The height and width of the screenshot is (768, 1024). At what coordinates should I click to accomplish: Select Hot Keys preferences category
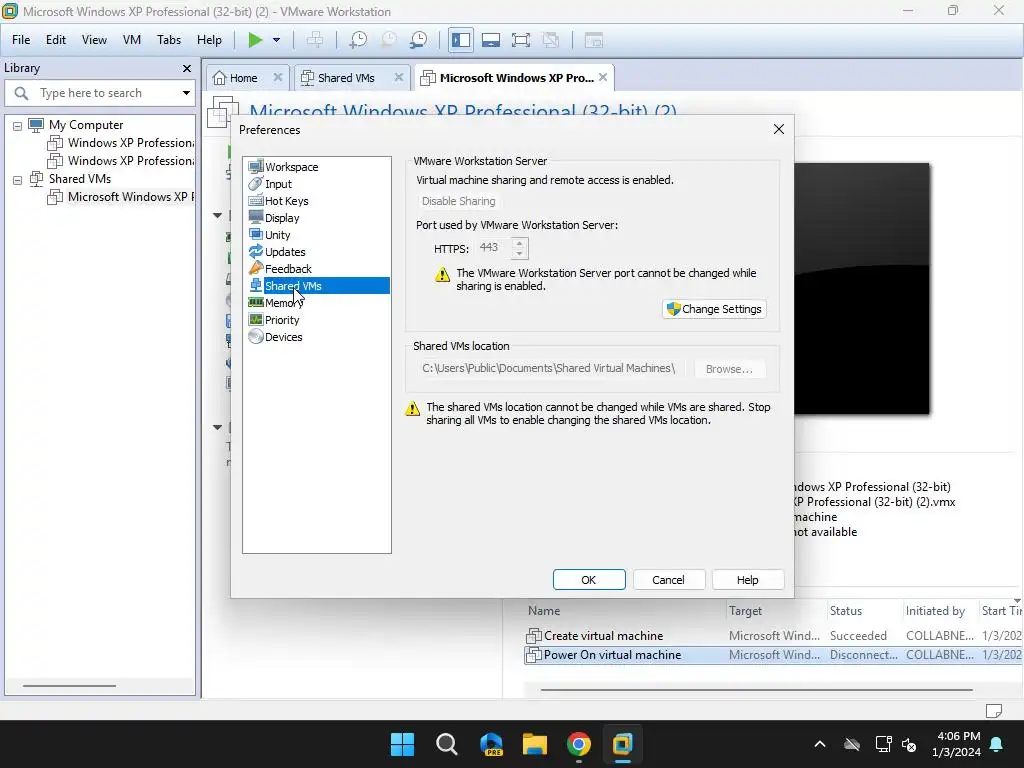click(286, 200)
